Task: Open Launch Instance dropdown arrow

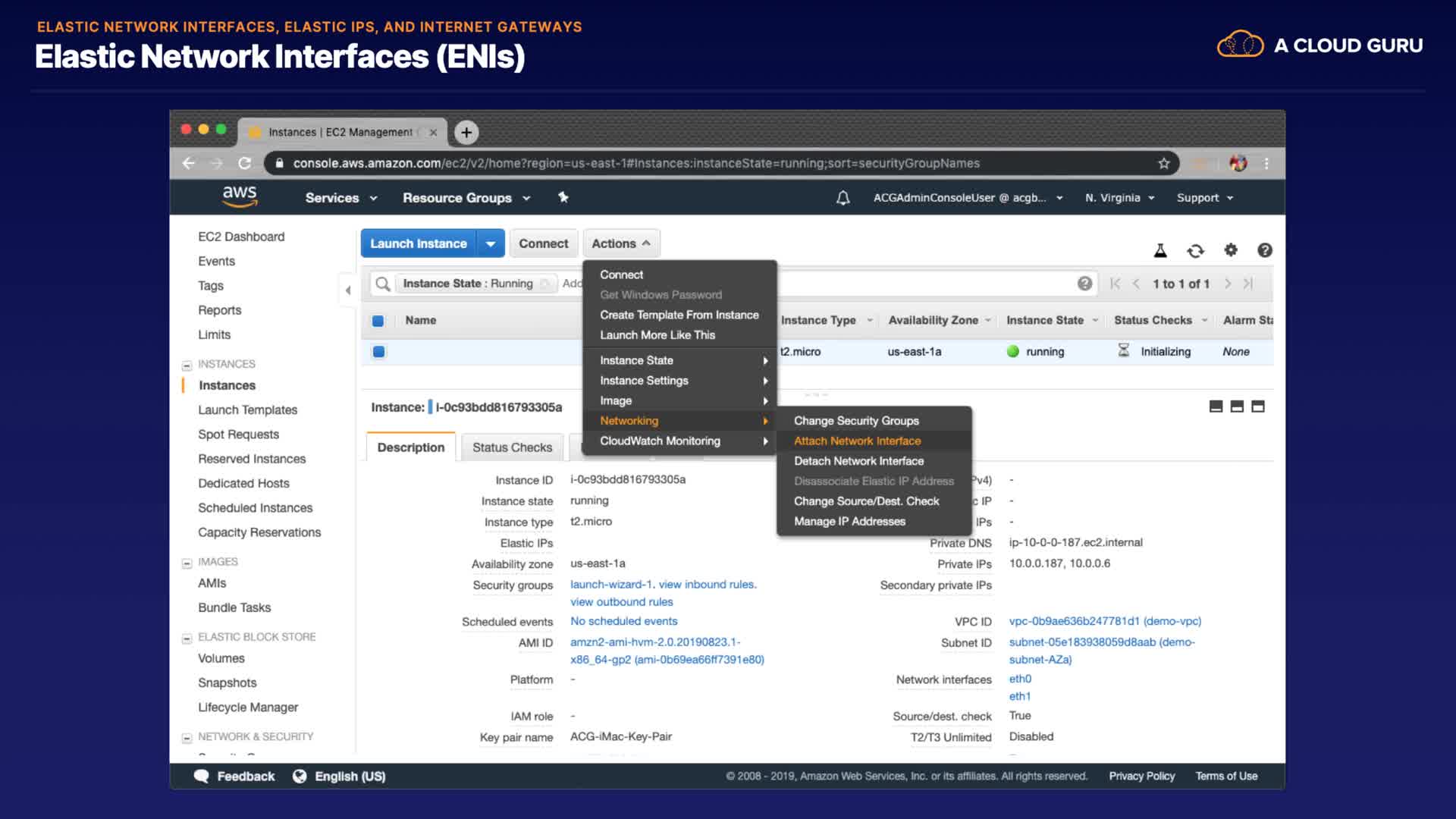Action: click(x=491, y=243)
